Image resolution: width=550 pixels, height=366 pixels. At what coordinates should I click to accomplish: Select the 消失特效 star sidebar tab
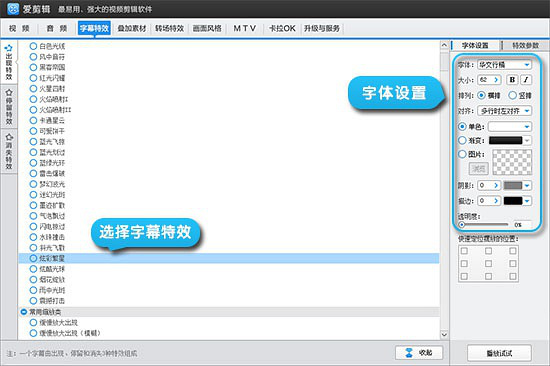[9, 152]
